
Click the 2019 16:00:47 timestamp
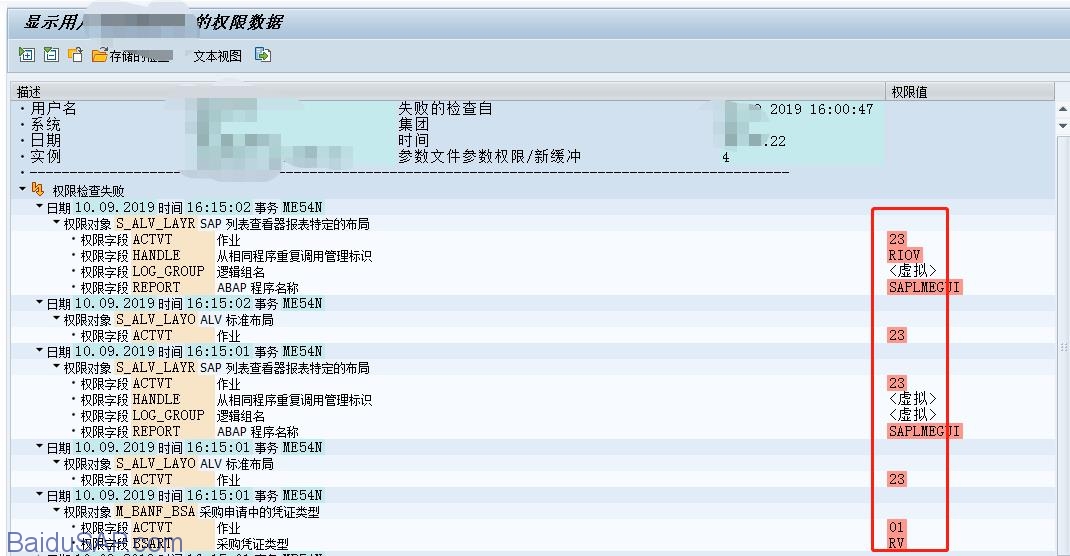(x=822, y=109)
